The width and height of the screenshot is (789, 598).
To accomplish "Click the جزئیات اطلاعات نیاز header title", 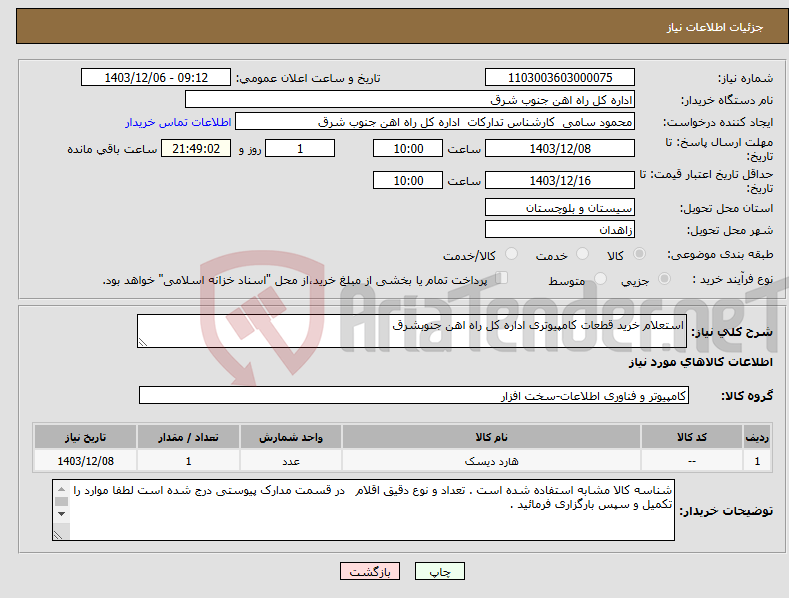I will pyautogui.click(x=715, y=27).
